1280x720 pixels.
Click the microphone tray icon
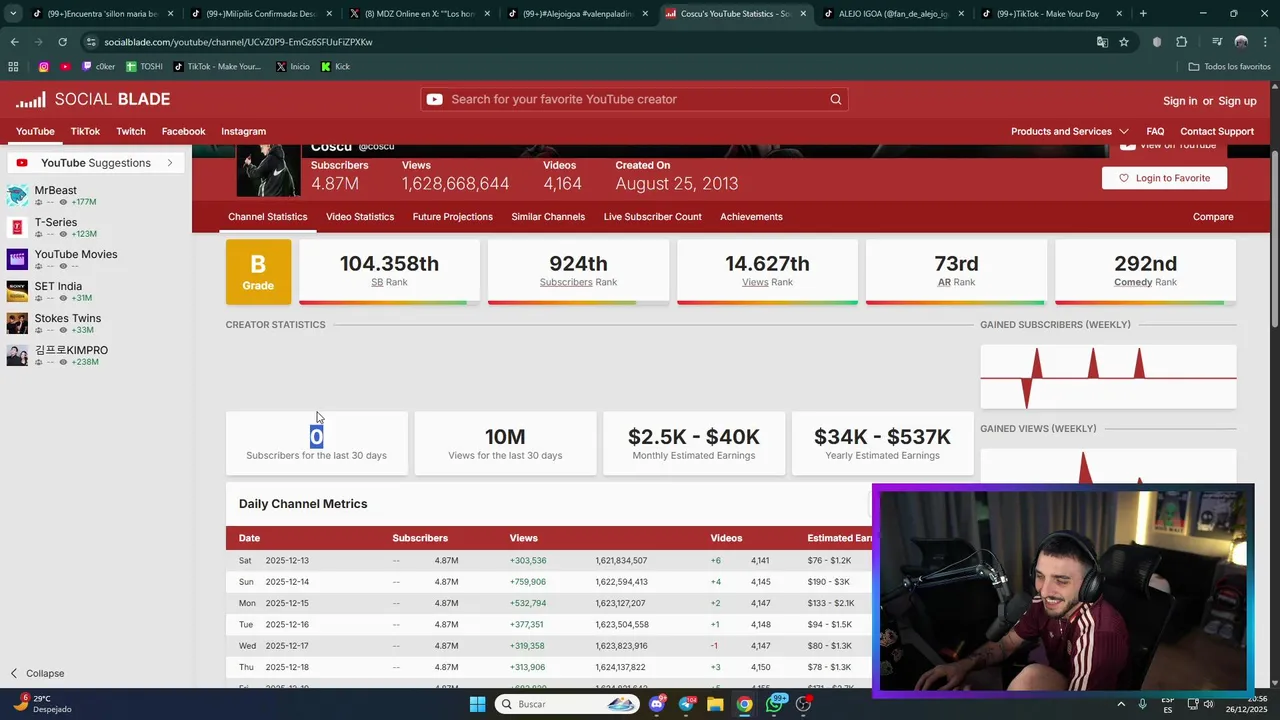click(1142, 704)
